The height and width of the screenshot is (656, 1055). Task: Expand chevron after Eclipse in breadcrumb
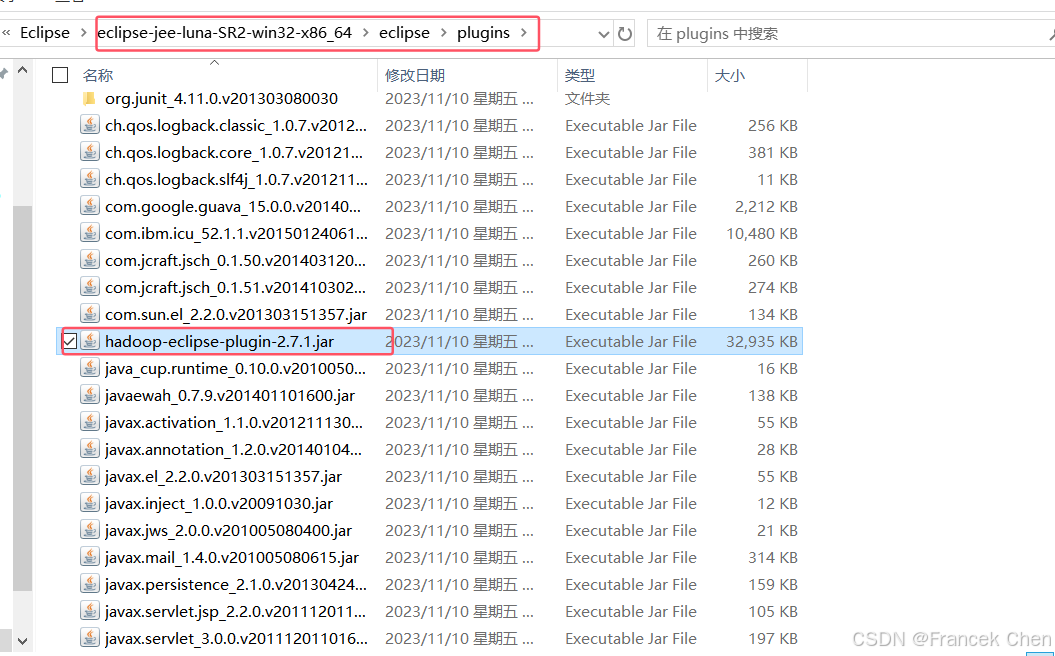(83, 33)
